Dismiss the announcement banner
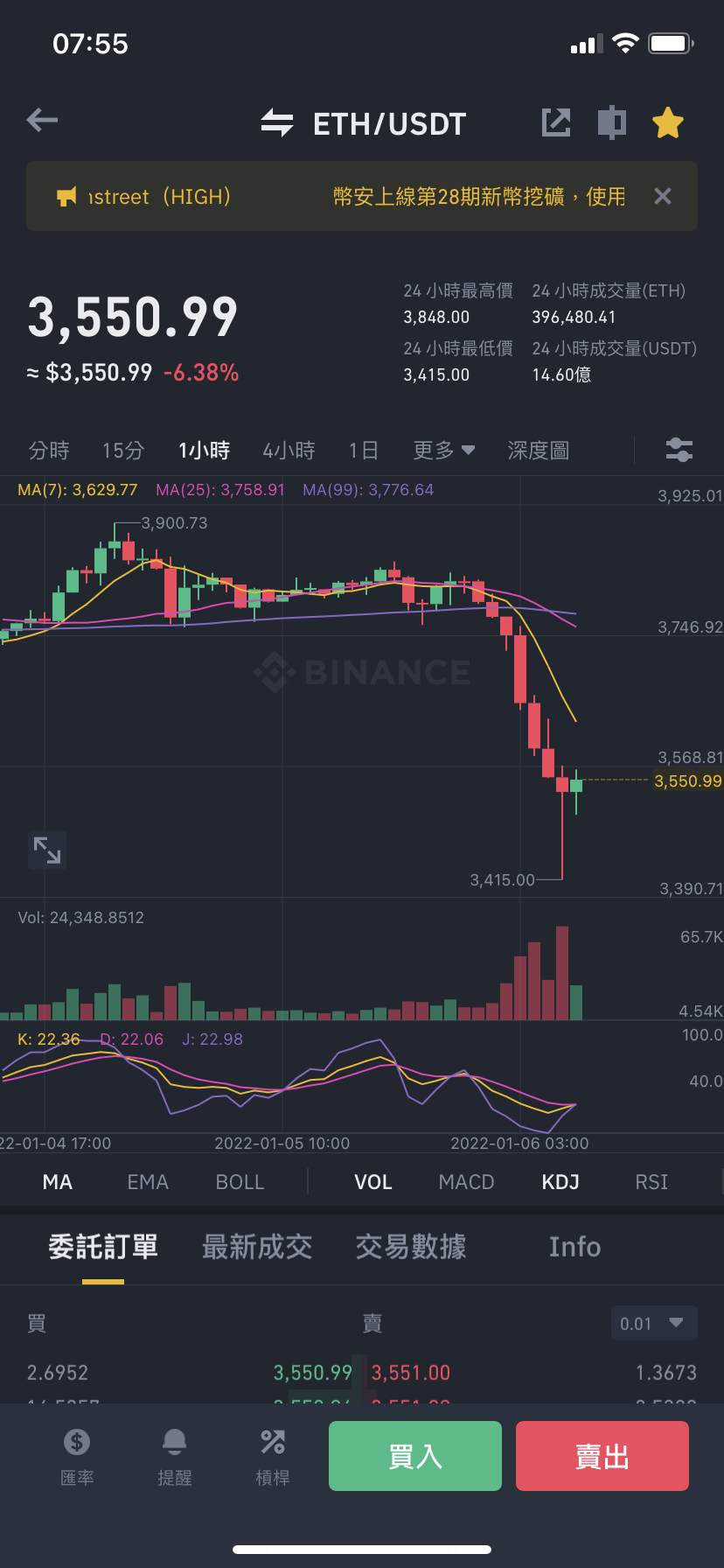The image size is (724, 1568). (x=663, y=196)
